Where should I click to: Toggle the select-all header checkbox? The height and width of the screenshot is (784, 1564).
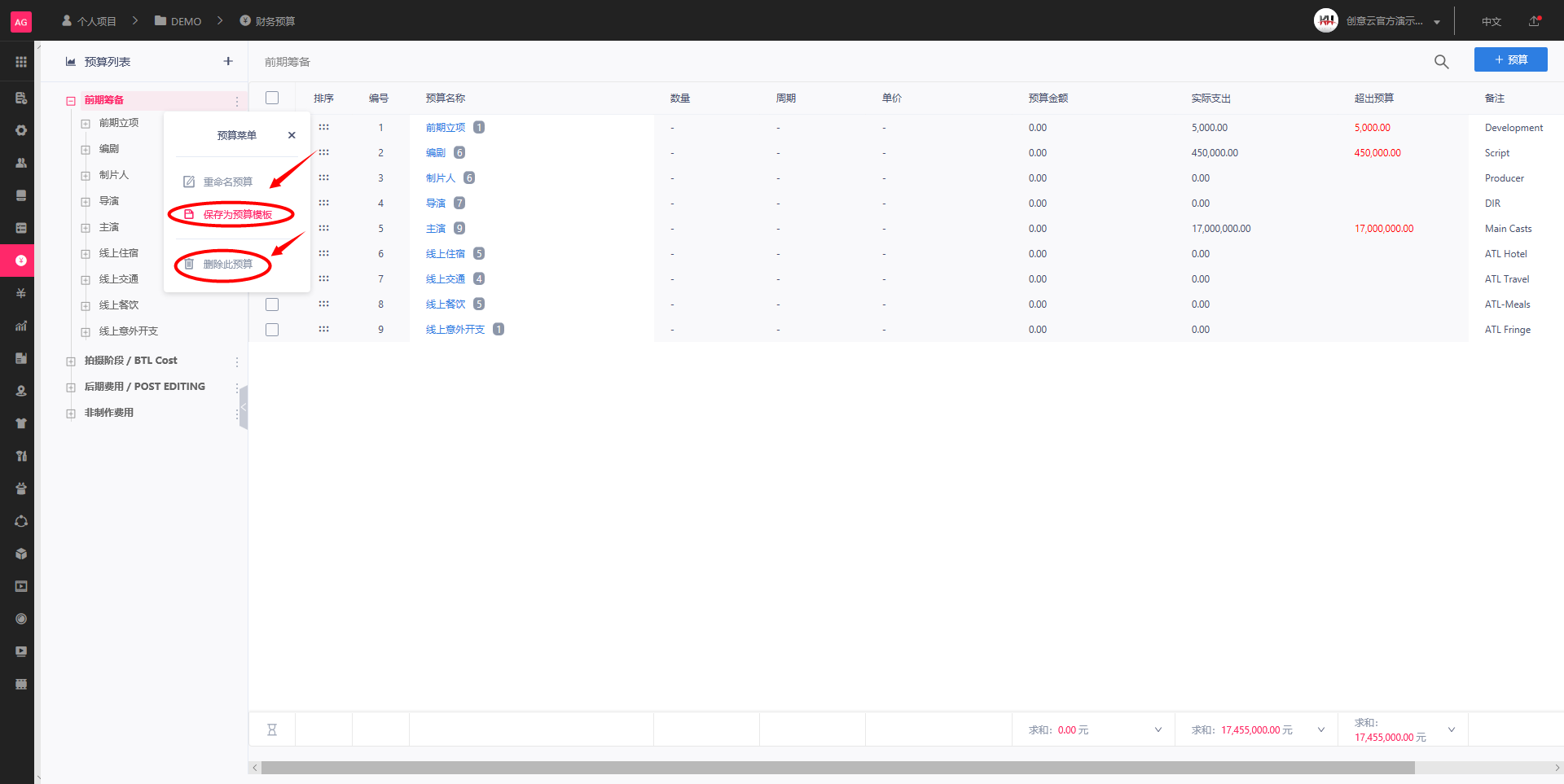tap(272, 98)
